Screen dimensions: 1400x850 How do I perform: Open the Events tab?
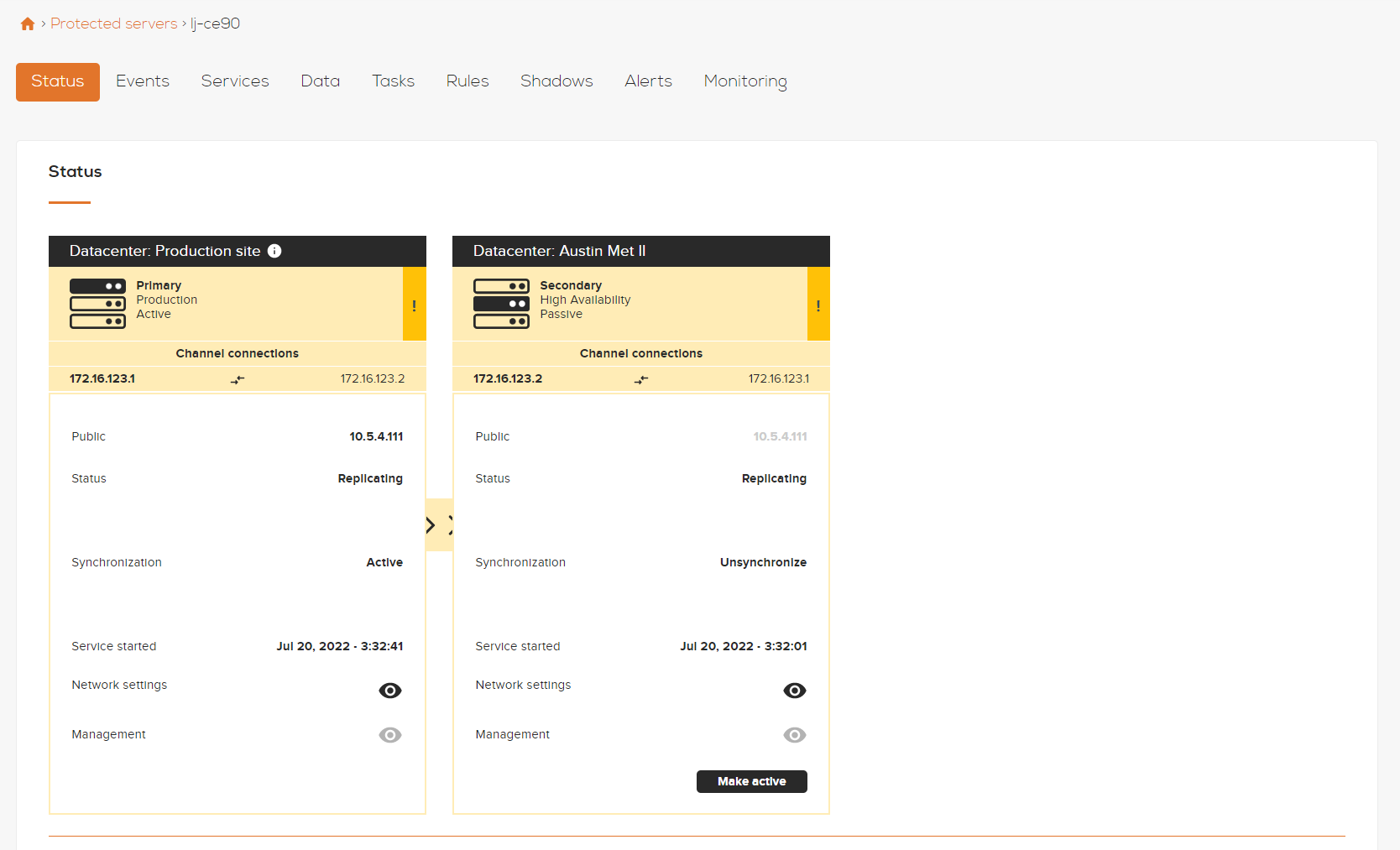pyautogui.click(x=143, y=81)
